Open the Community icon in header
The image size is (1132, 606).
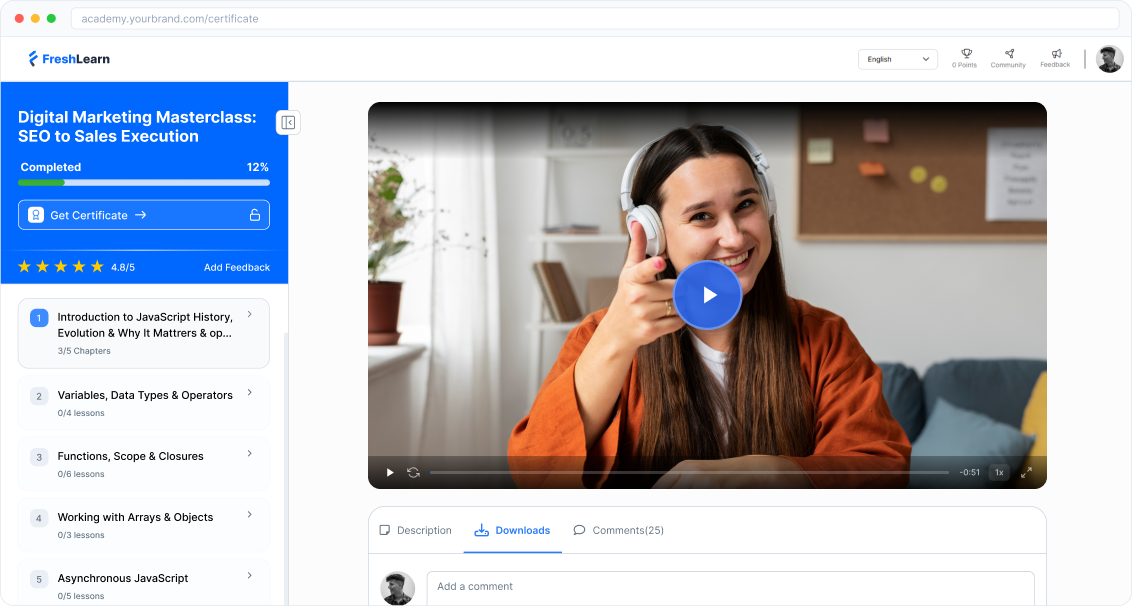coord(1008,54)
